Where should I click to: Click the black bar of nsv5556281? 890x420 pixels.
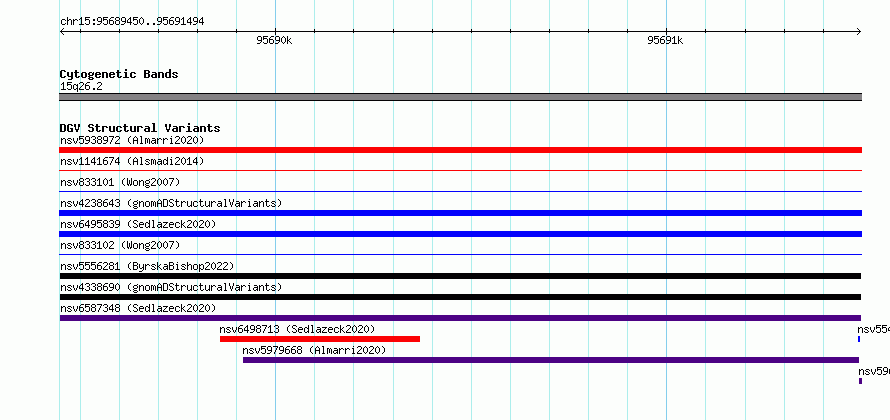pos(460,276)
